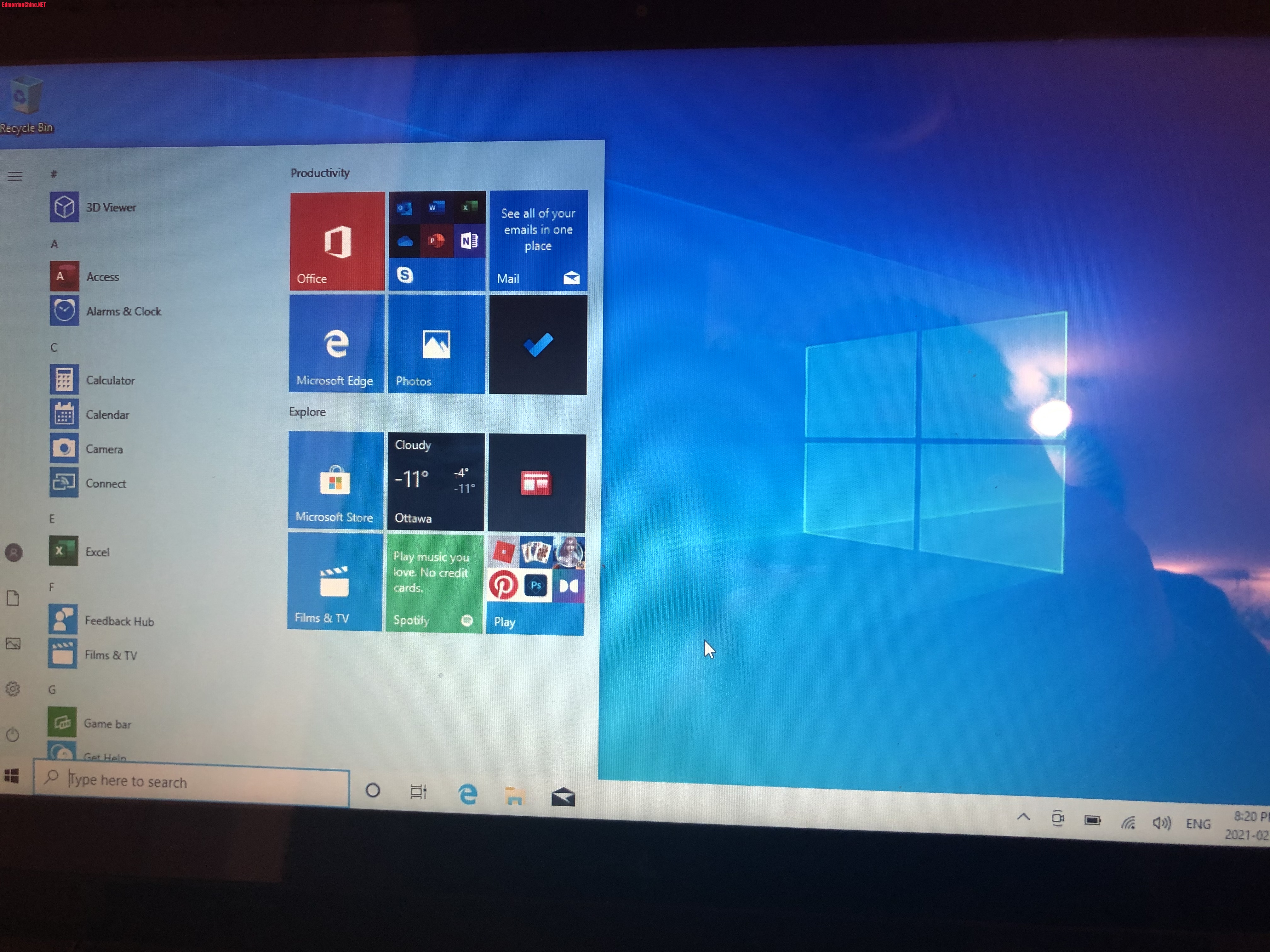Open Task View on the taskbar

click(x=419, y=791)
